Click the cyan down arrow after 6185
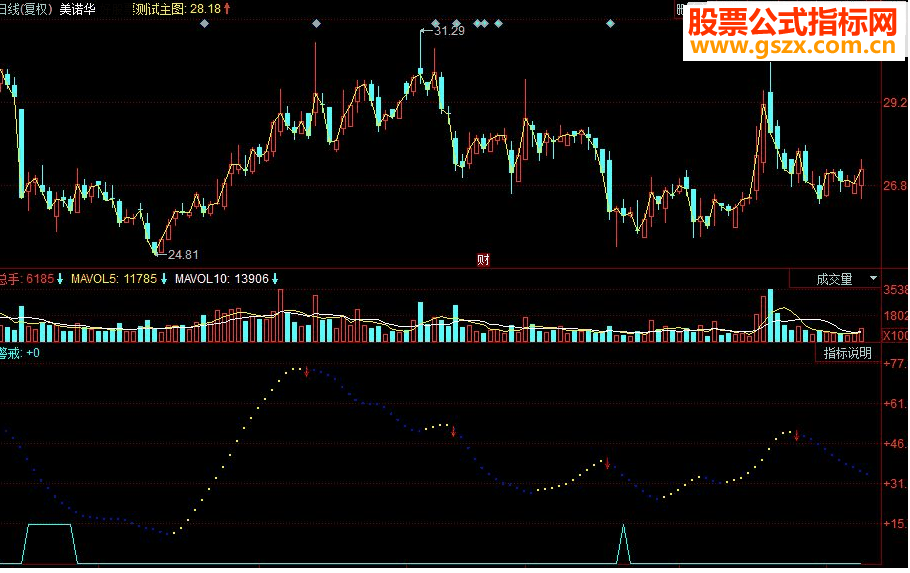This screenshot has width=910, height=573. point(60,279)
